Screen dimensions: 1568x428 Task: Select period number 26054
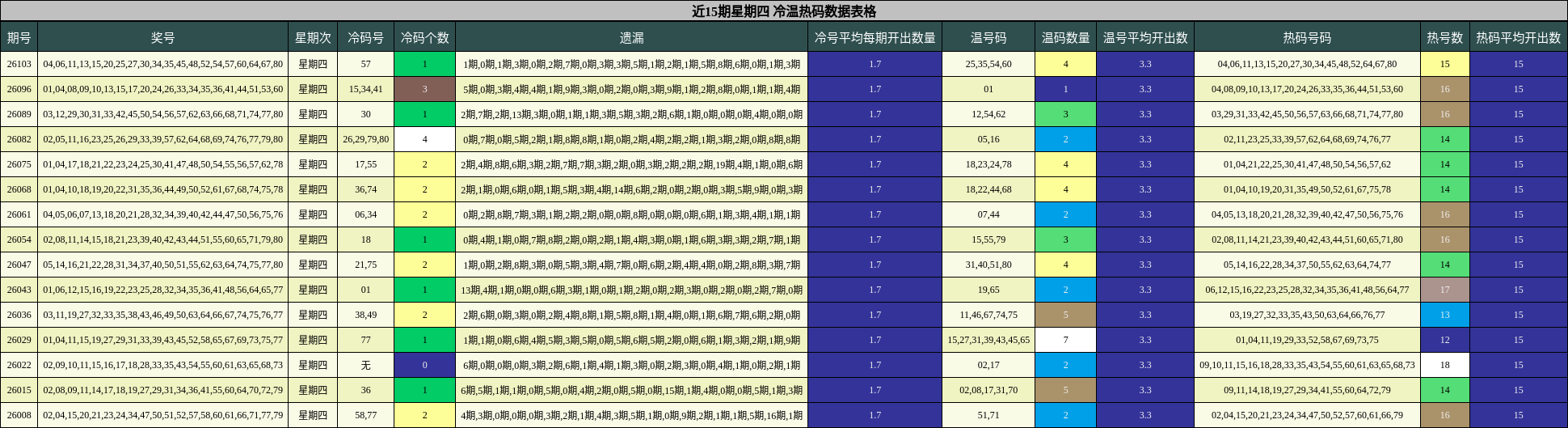click(19, 239)
